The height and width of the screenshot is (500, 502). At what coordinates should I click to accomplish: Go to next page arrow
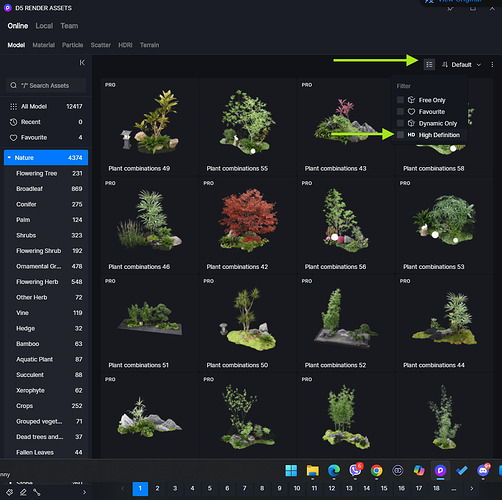pos(471,488)
